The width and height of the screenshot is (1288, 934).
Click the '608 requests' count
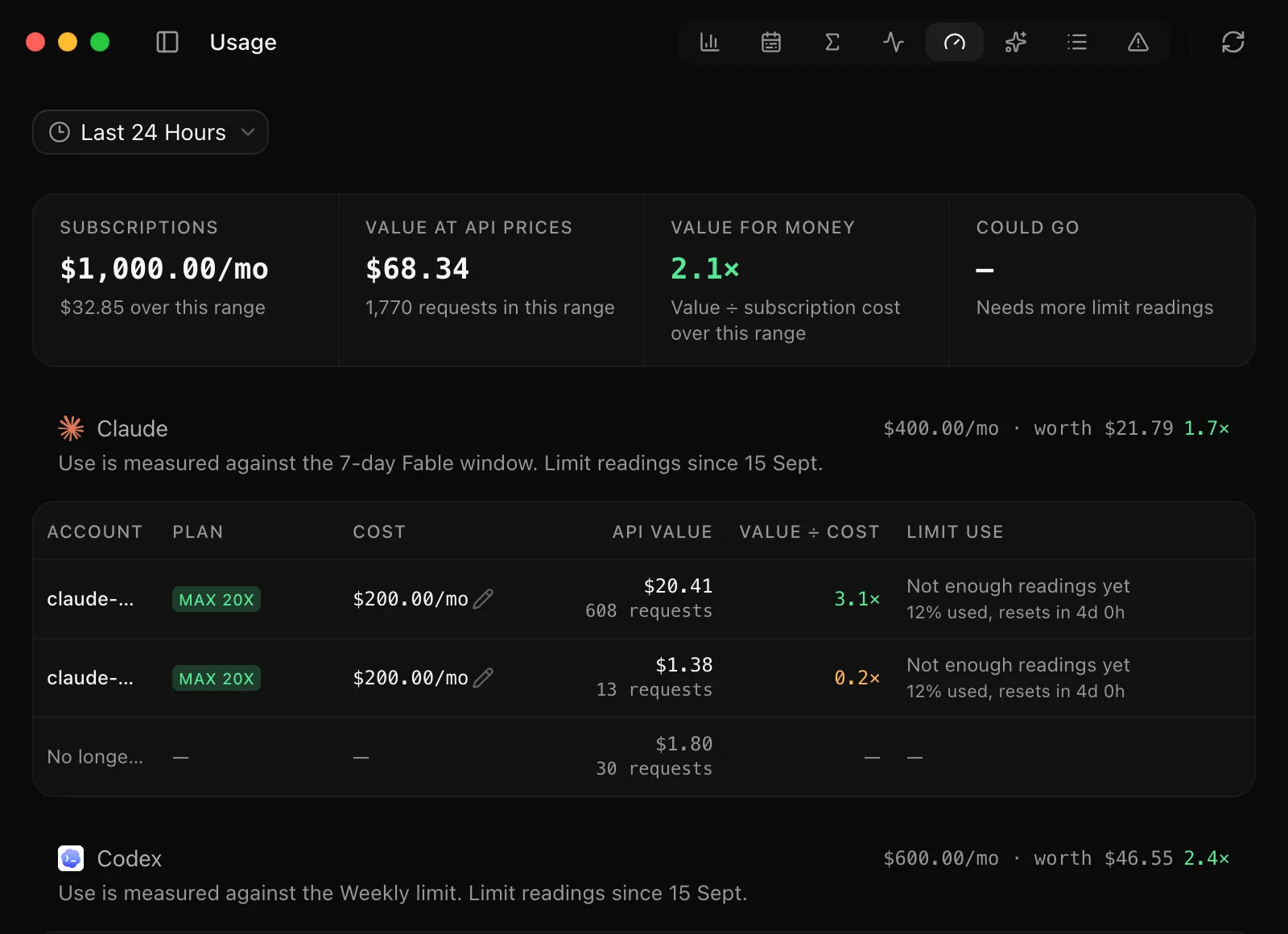pos(649,611)
